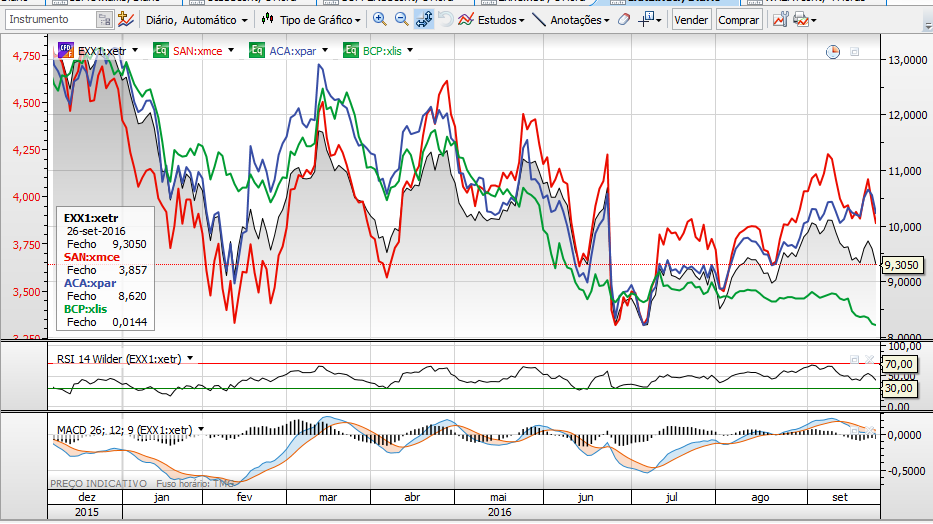933x524 pixels.
Task: Click the add comparison chart icon
Action: coord(126,20)
